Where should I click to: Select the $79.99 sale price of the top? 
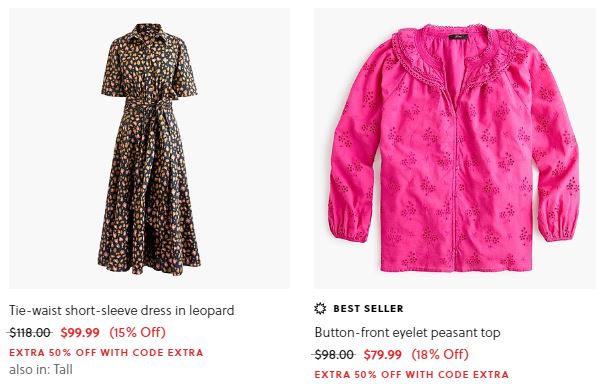[x=383, y=354]
